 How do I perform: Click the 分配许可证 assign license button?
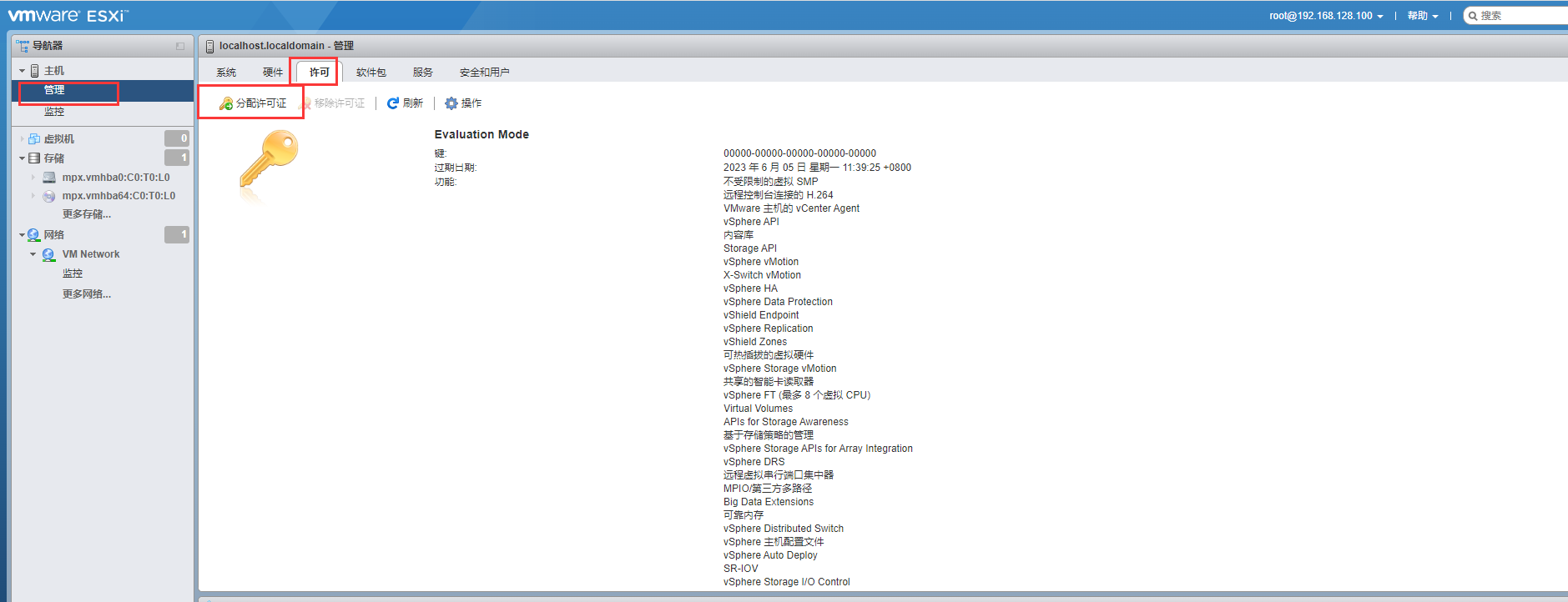point(253,103)
